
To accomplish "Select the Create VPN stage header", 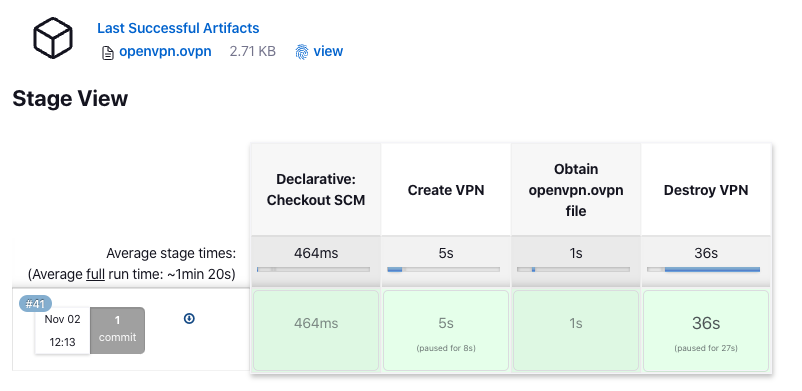I will (446, 190).
